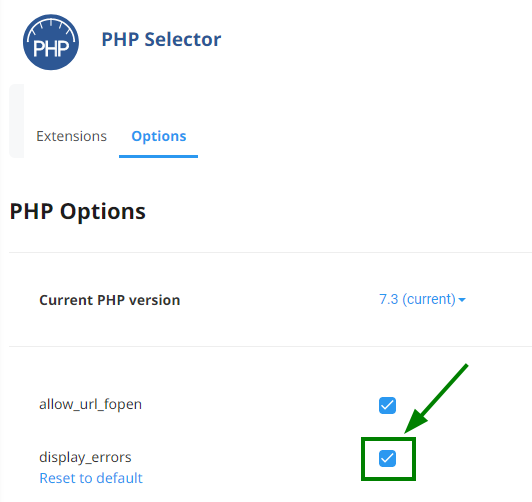Viewport: 532px width, 502px height.
Task: Click the blue underline beneath Options tab
Action: pos(158,156)
